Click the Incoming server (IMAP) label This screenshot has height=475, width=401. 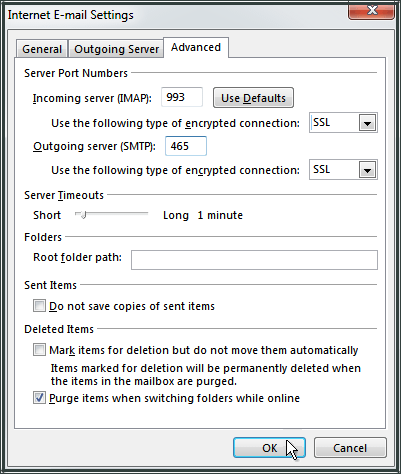(x=92, y=98)
